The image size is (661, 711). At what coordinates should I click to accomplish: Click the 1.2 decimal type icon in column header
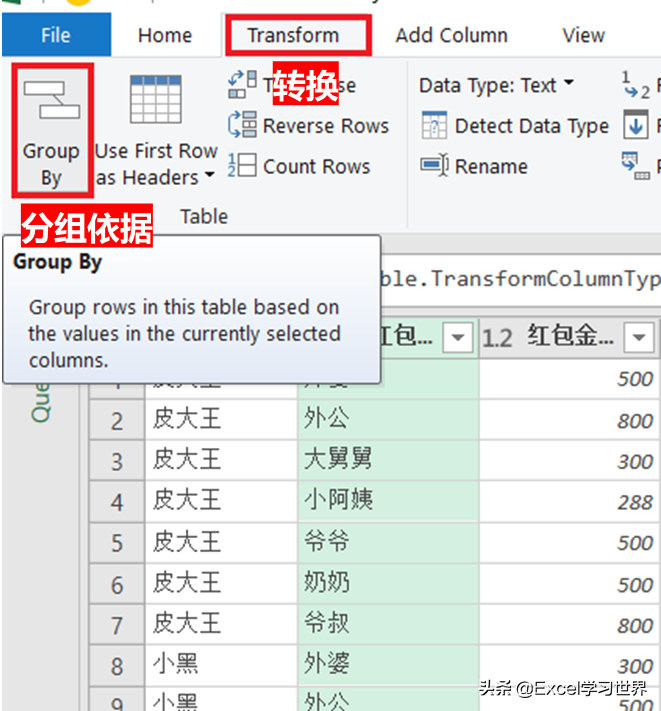coord(497,338)
